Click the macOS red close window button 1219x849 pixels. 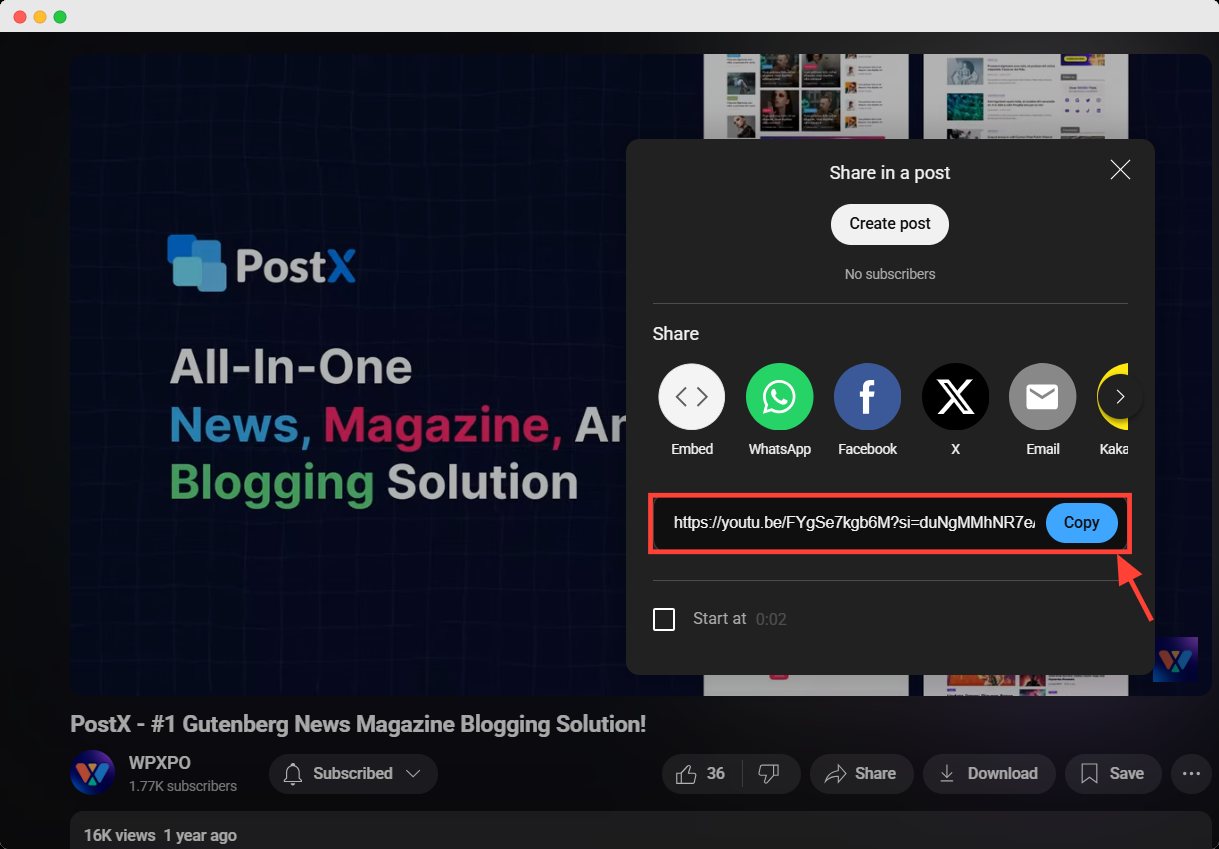[20, 17]
